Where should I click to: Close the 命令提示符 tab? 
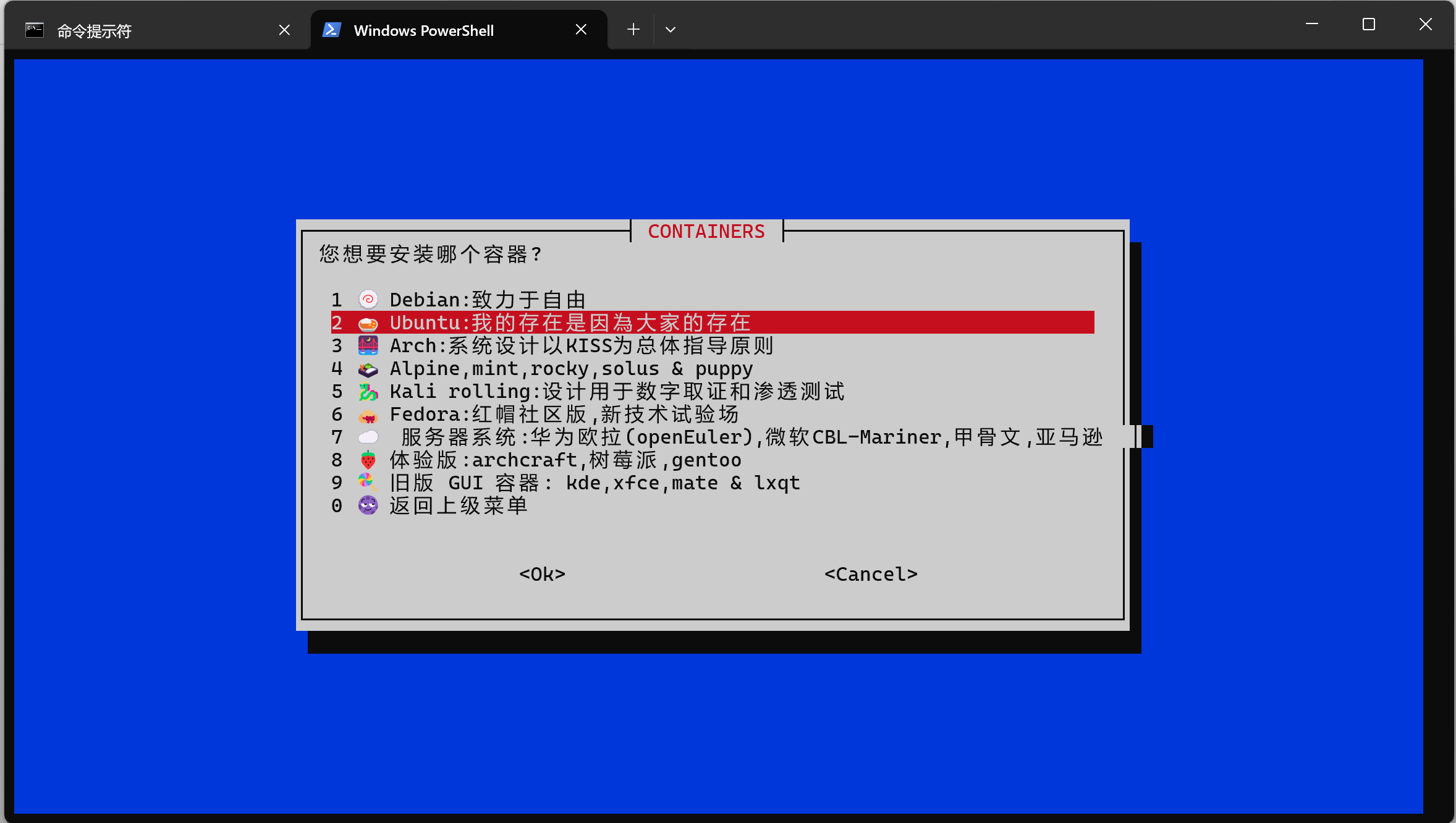pos(284,30)
